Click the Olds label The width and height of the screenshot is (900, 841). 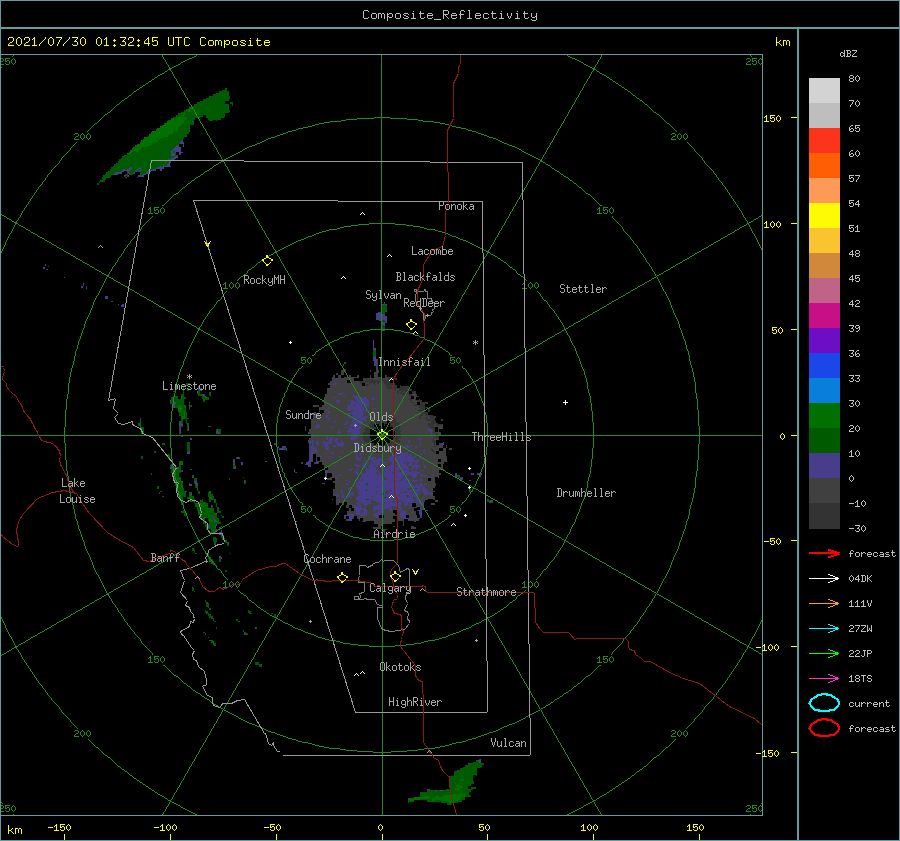[x=381, y=417]
